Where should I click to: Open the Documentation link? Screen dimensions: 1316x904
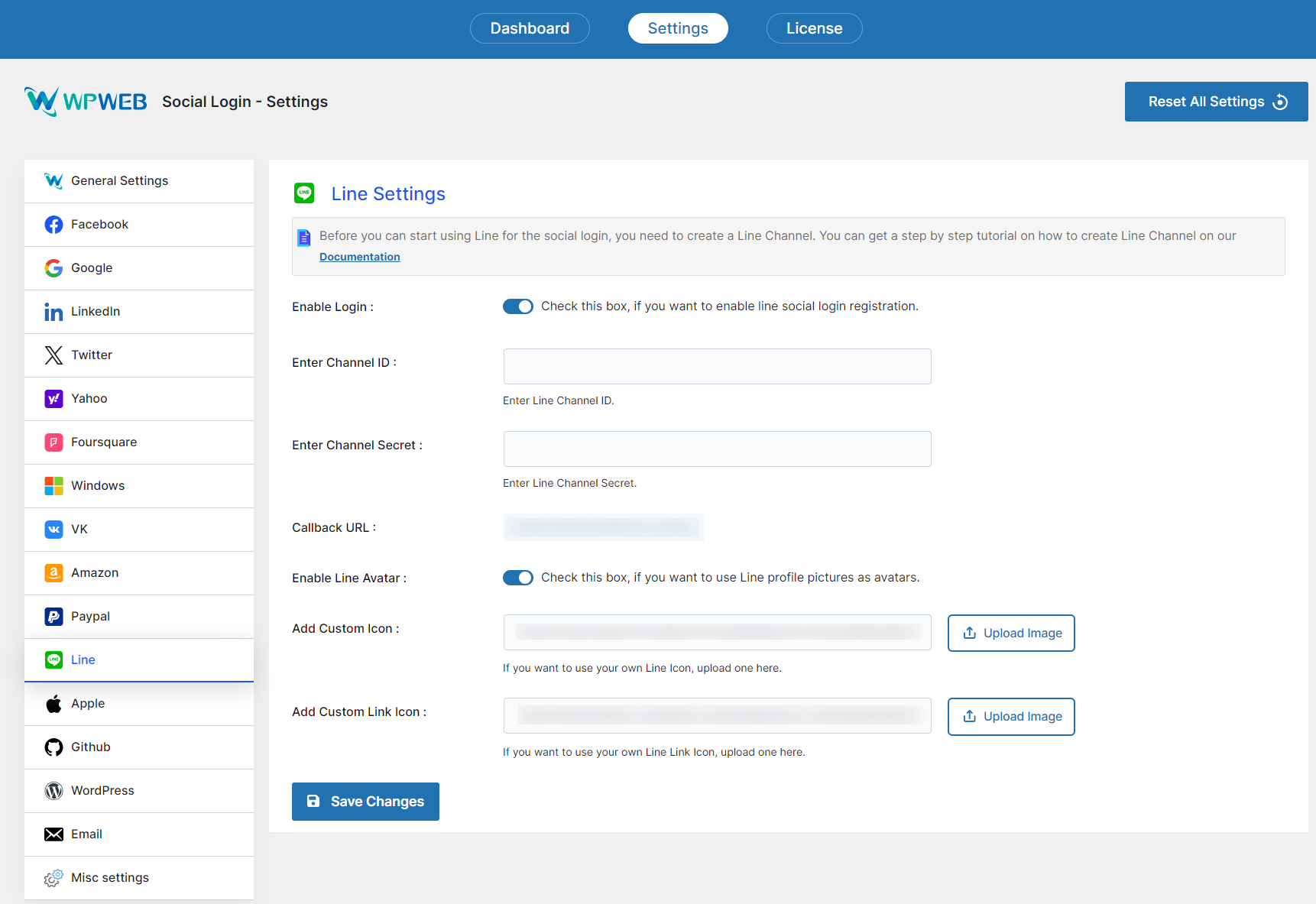coord(359,257)
